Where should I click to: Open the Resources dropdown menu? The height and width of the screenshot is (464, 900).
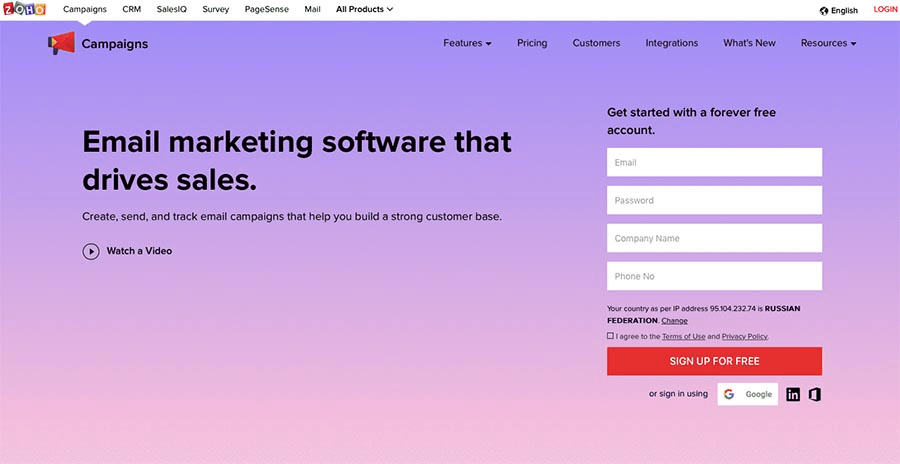coord(828,43)
